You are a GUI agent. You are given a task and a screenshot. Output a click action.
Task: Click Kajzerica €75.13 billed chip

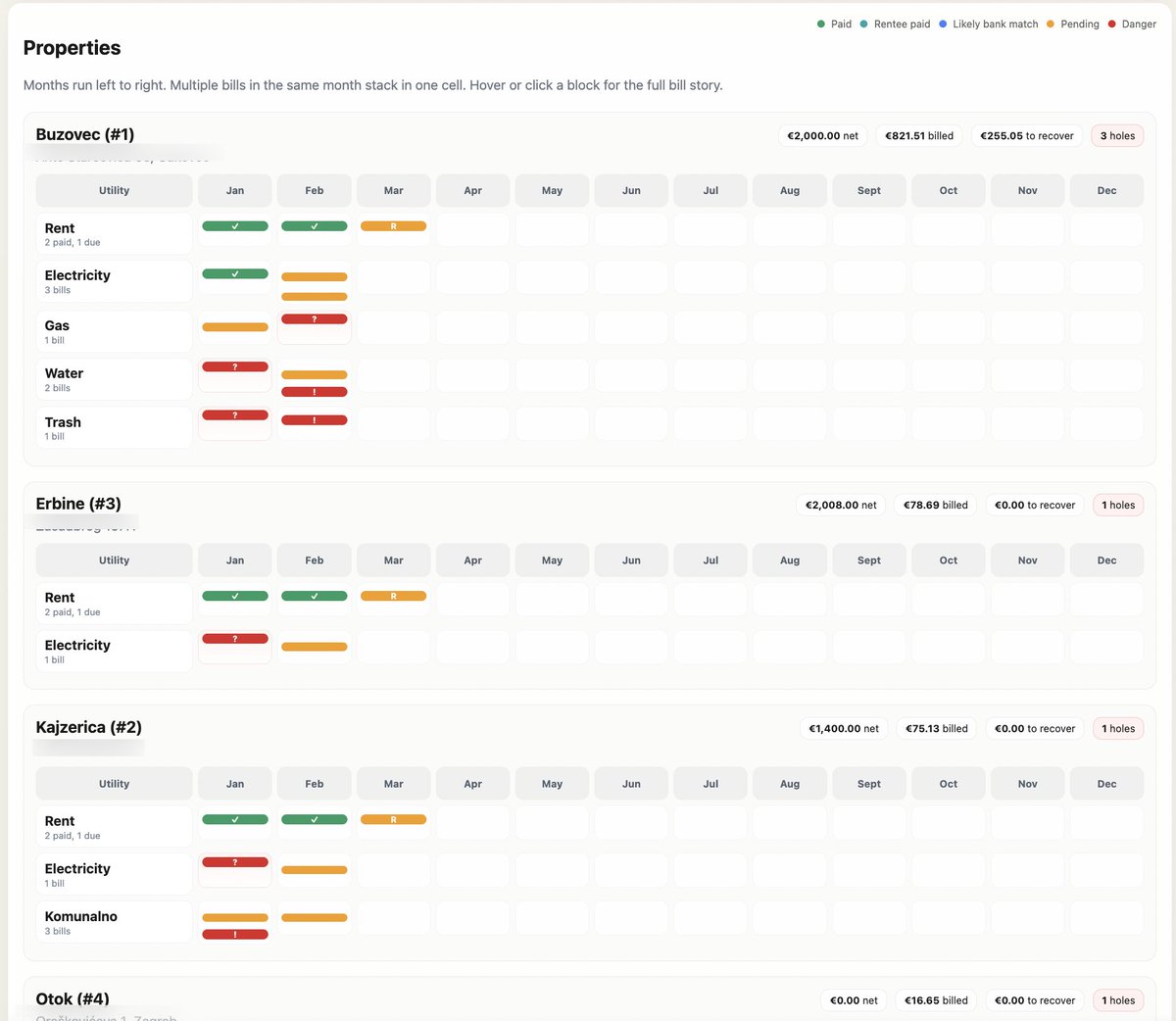coord(937,729)
